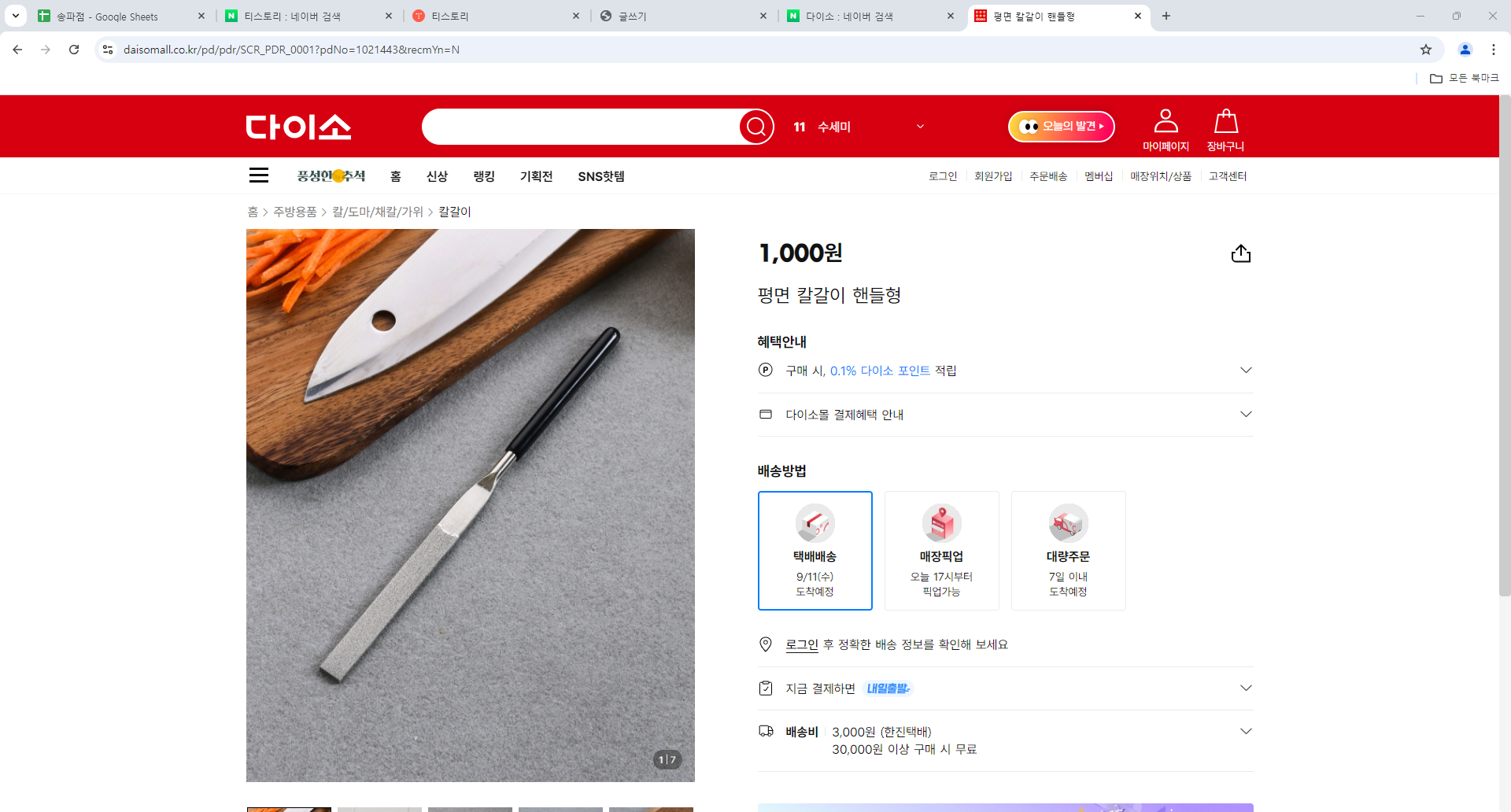Select 택배배송 delivery option
Viewport: 1511px width, 812px height.
point(815,551)
